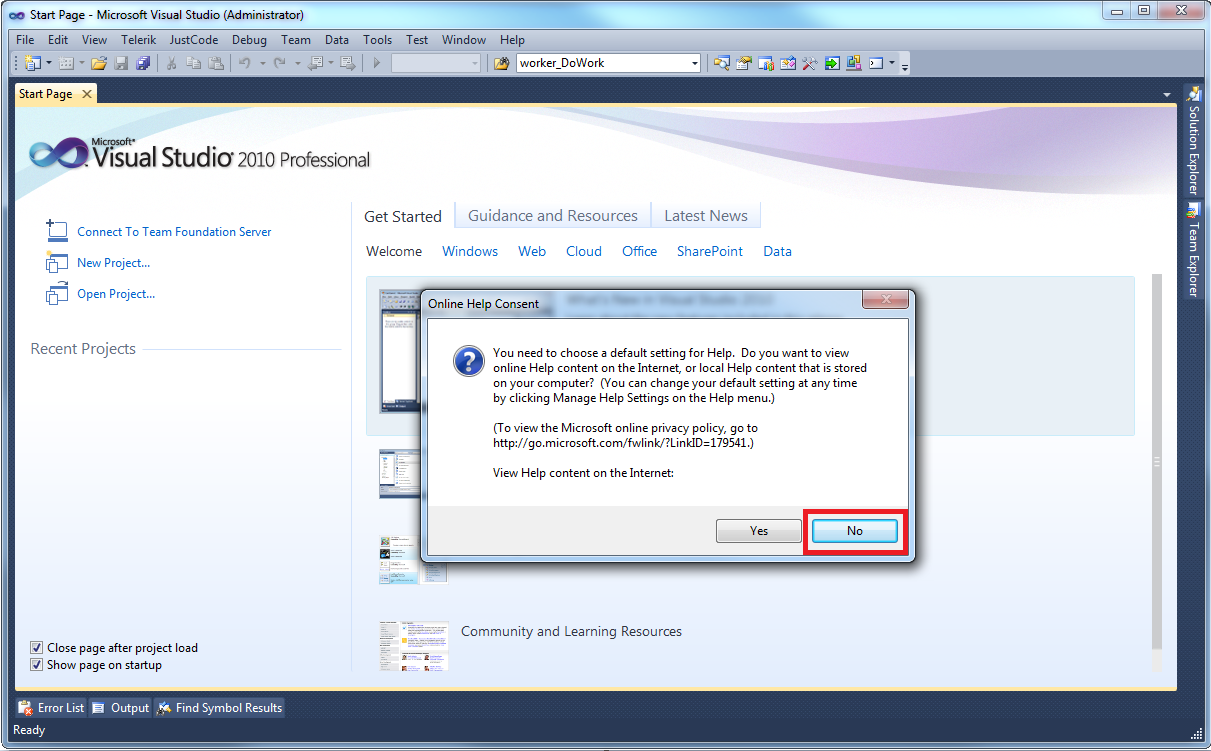
Task: Open the File menu
Action: tap(25, 40)
